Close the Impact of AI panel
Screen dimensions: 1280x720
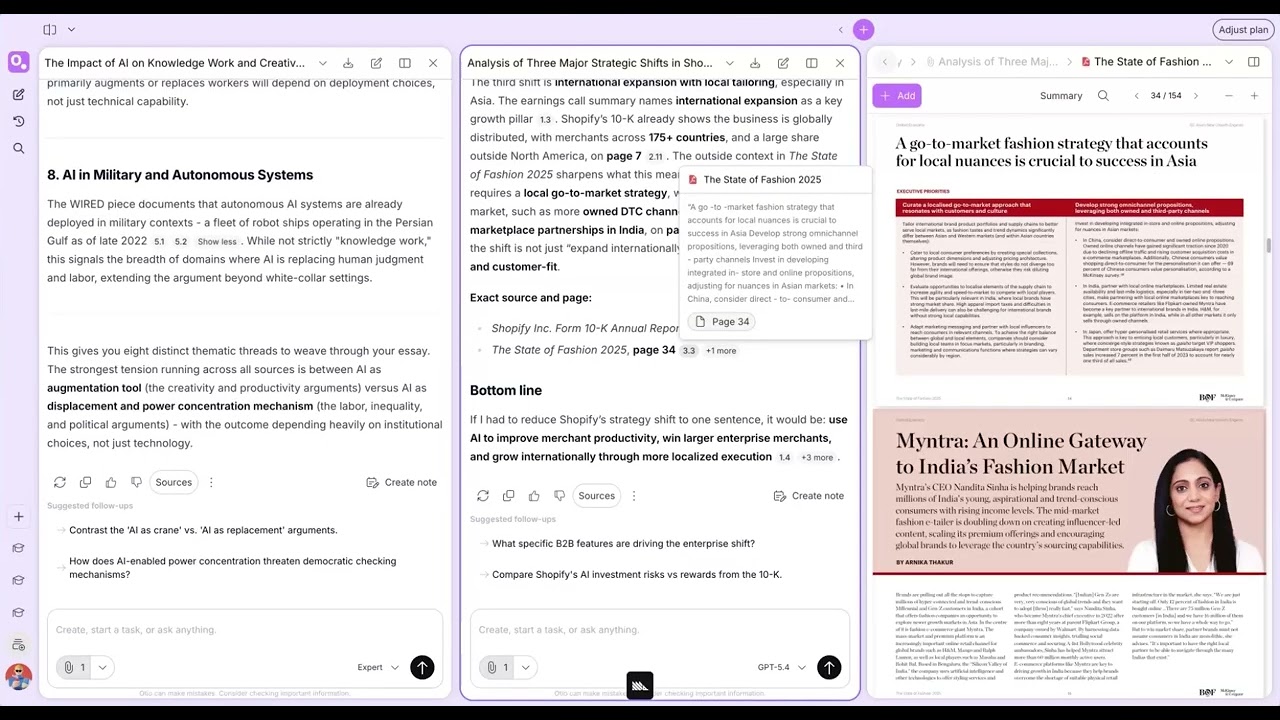(x=433, y=63)
